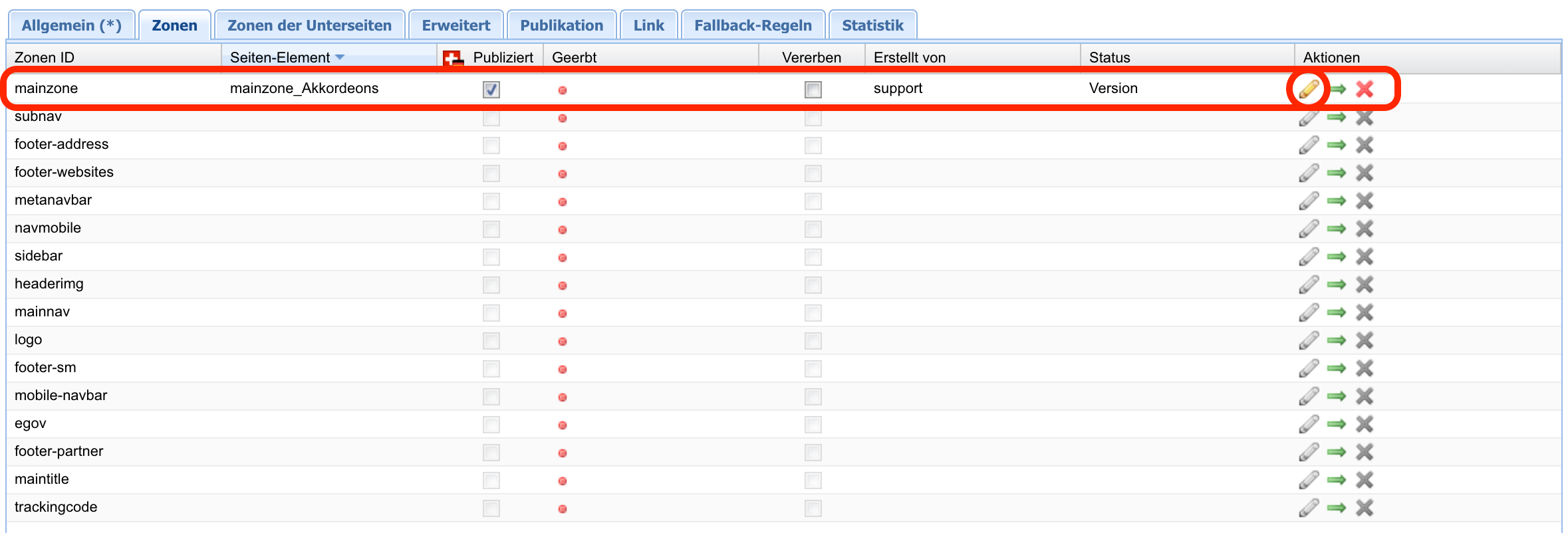Click the X icon for mainnav row
Viewport: 1568px width, 533px height.
pos(1365,312)
